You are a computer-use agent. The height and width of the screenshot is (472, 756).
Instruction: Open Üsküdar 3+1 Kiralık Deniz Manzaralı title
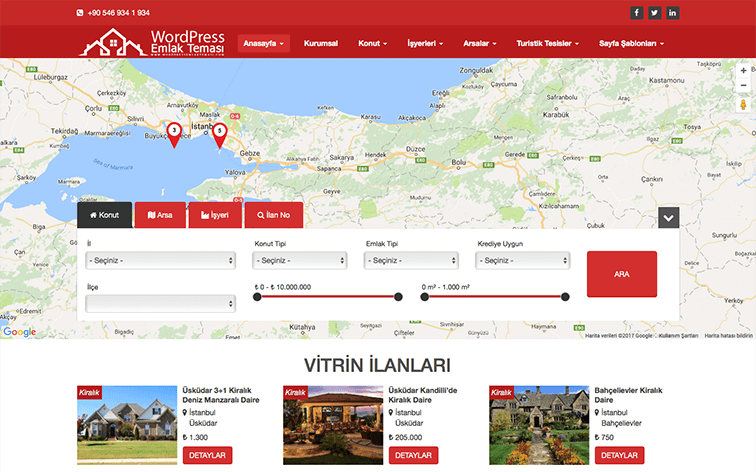point(221,395)
